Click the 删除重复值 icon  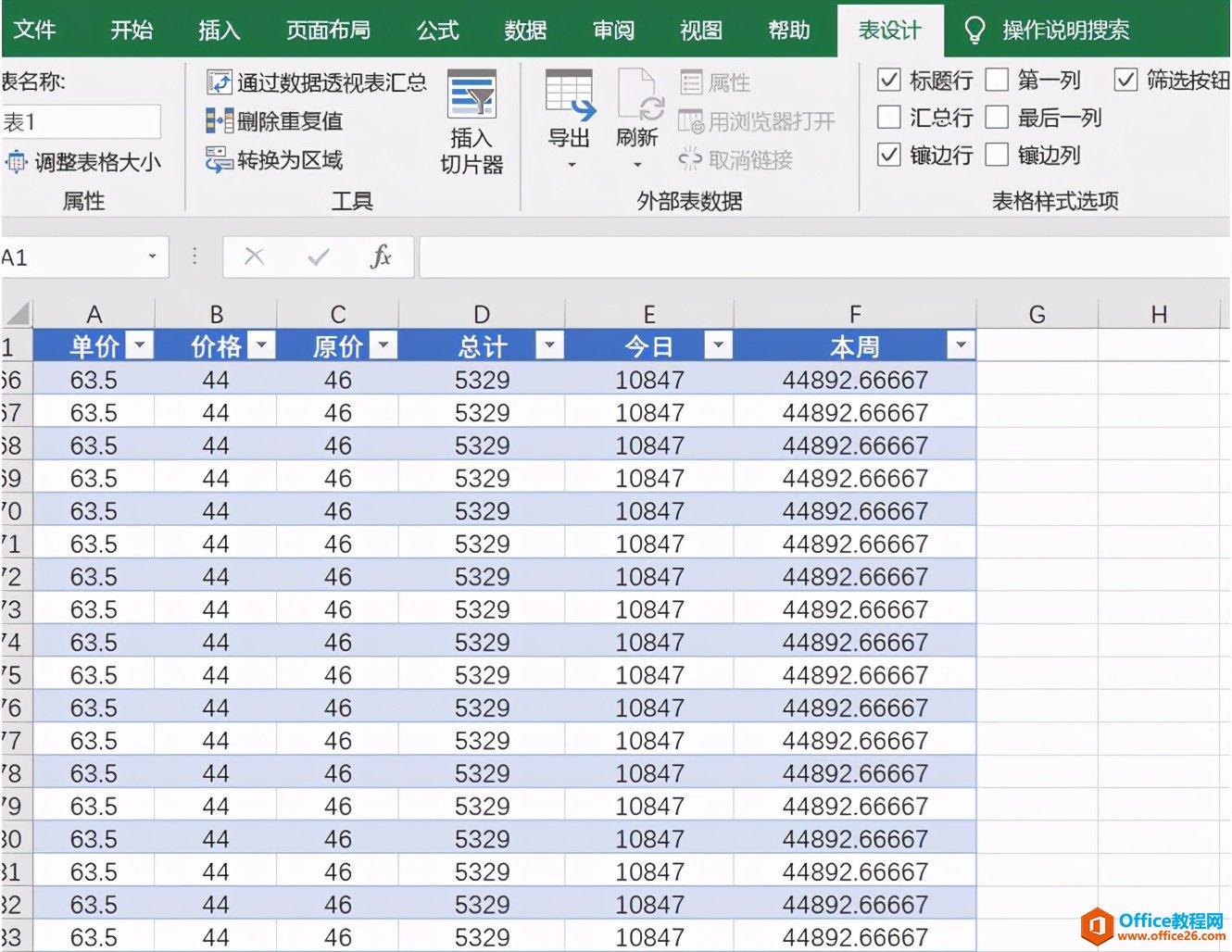pyautogui.click(x=219, y=120)
